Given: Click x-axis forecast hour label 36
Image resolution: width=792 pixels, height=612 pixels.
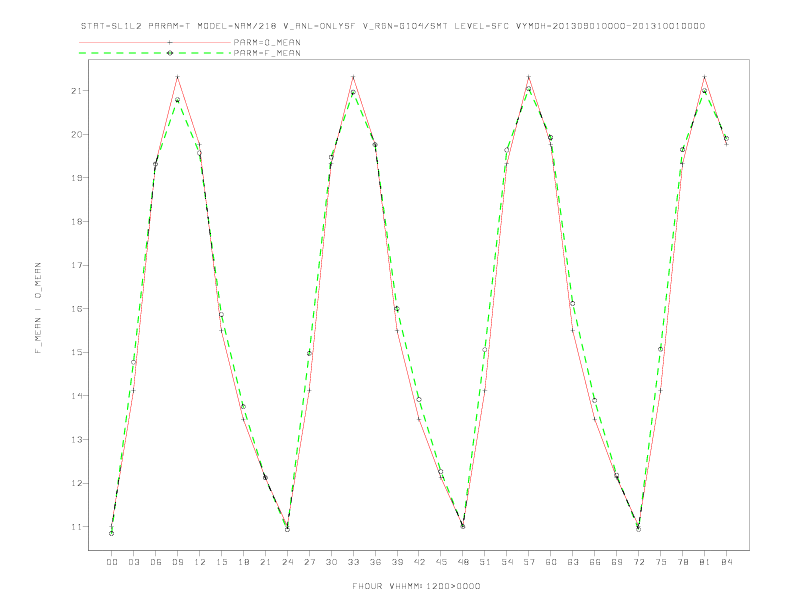Looking at the screenshot, I should coord(375,562).
